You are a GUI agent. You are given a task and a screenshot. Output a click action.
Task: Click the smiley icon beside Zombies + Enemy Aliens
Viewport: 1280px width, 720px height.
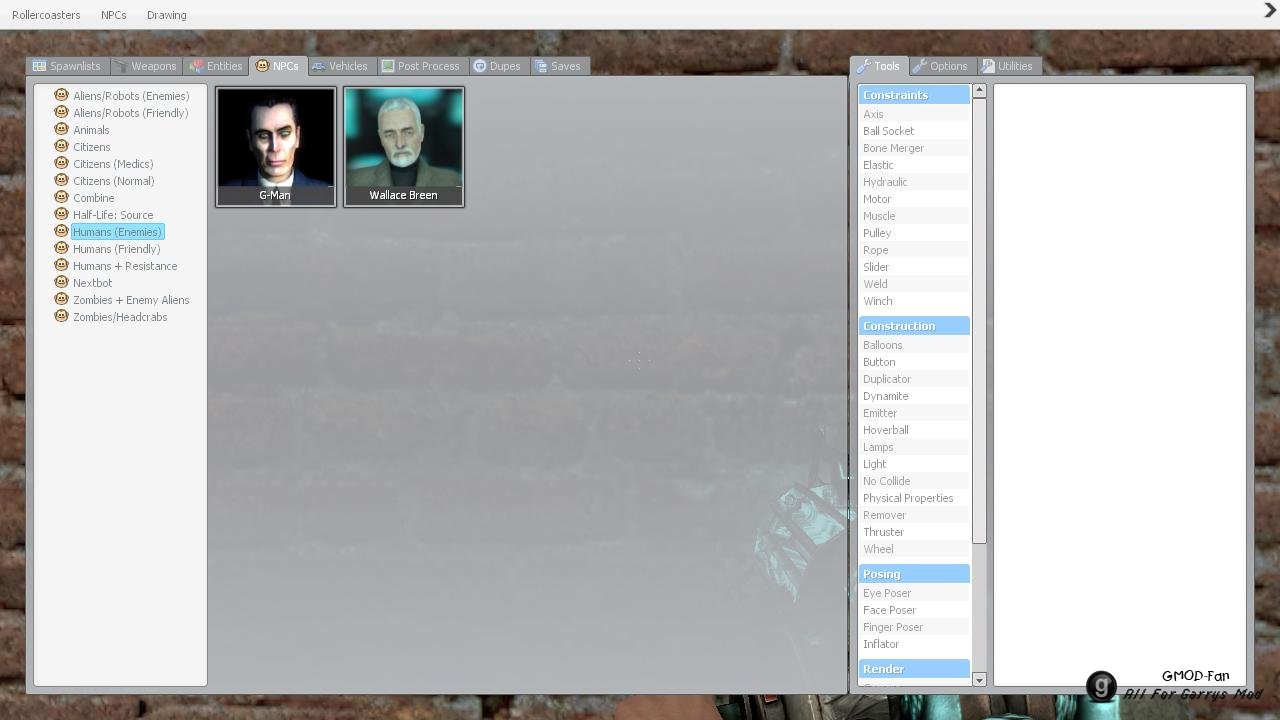coord(61,299)
